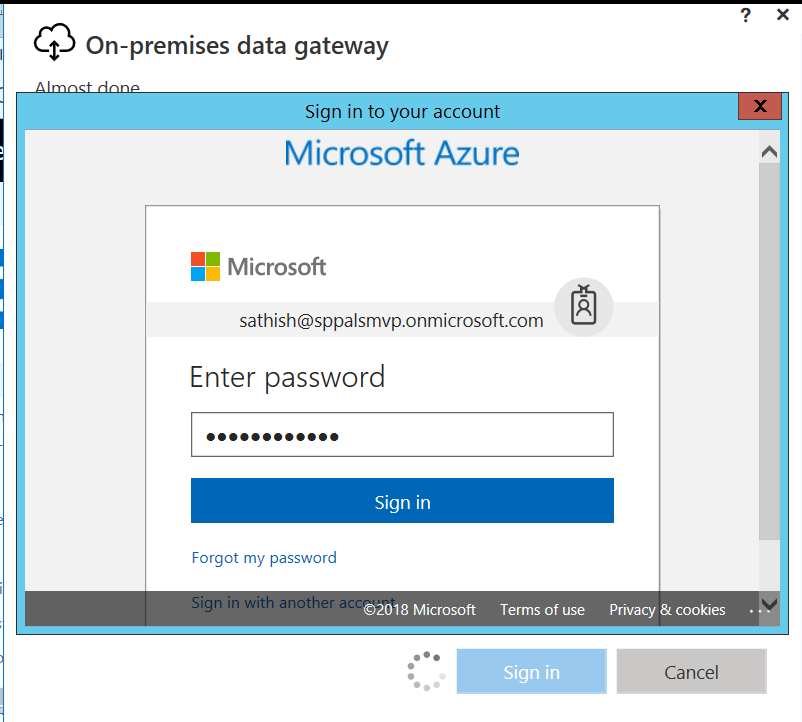802x722 pixels.
Task: Close the On-premises data gateway window
Action: [783, 15]
